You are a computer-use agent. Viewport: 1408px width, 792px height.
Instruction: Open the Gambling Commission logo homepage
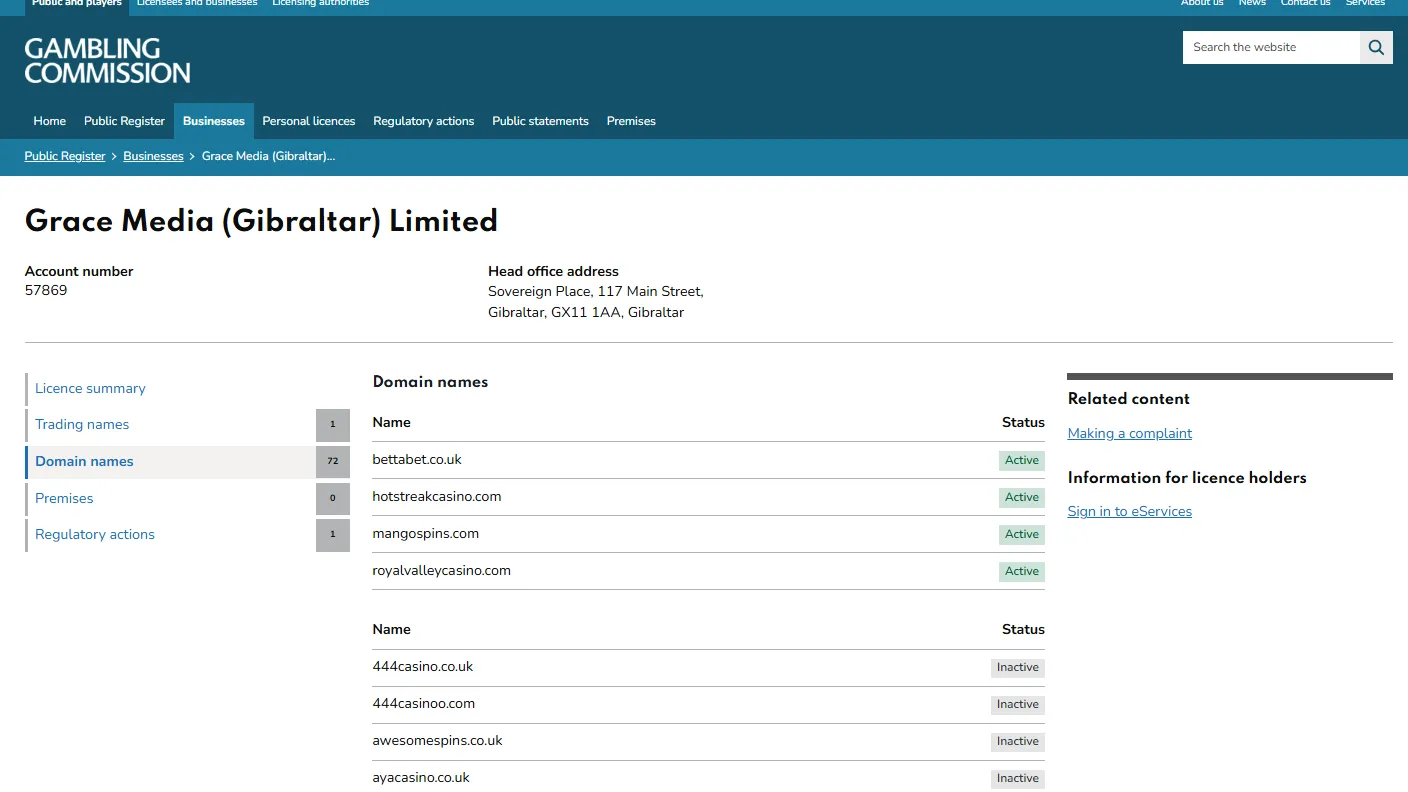(x=107, y=61)
